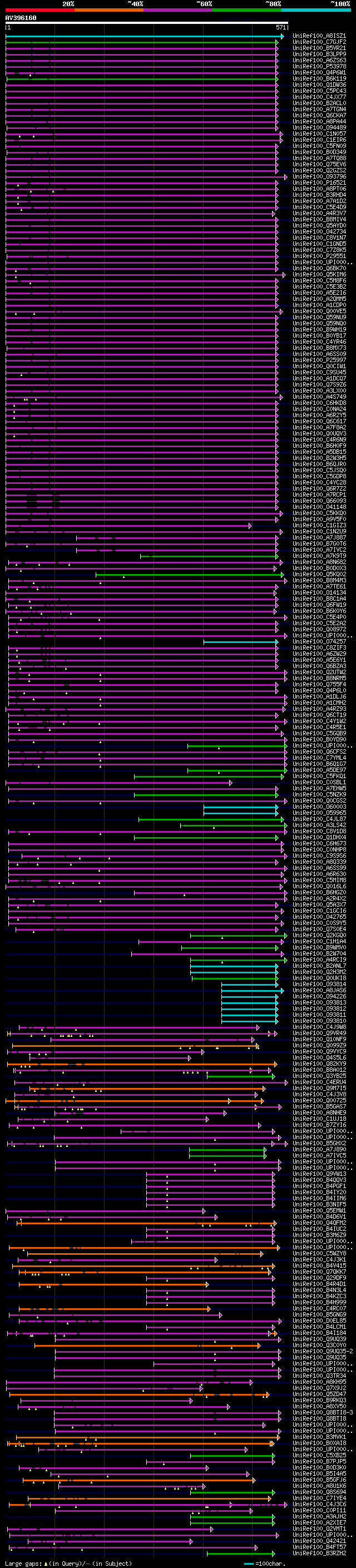Click the purple alignment bar of UniRef100_O93796
Viewport: 356px width, 1568px height.
[146, 177]
